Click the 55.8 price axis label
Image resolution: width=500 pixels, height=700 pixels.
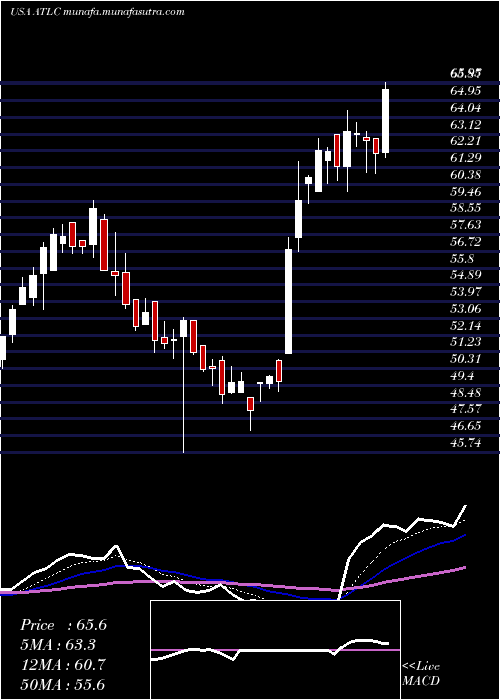(462, 259)
